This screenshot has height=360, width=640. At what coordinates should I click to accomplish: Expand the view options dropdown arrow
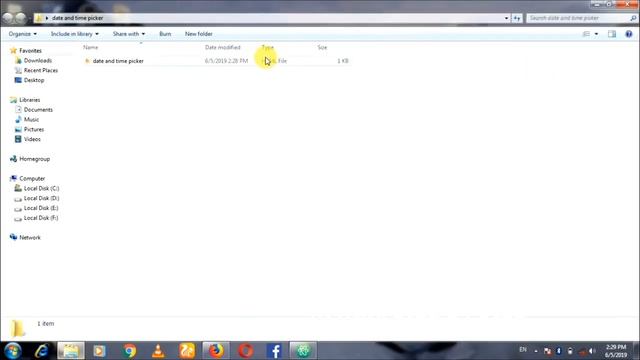(596, 34)
